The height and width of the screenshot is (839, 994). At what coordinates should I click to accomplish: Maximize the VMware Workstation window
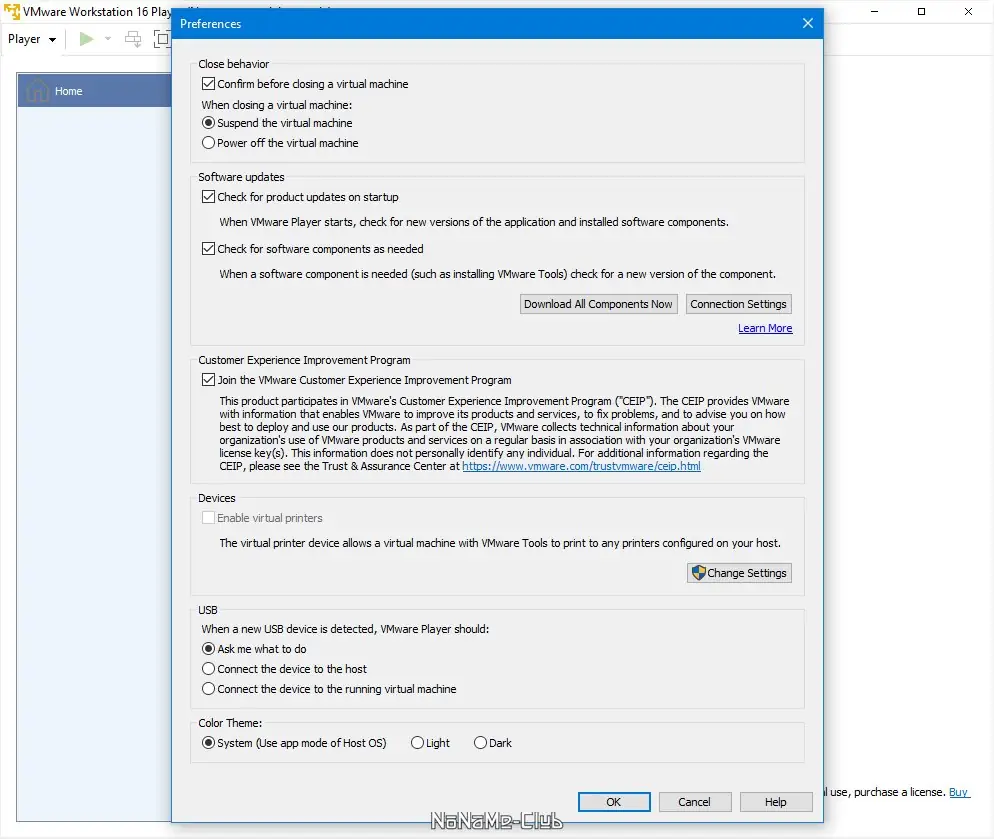[921, 11]
